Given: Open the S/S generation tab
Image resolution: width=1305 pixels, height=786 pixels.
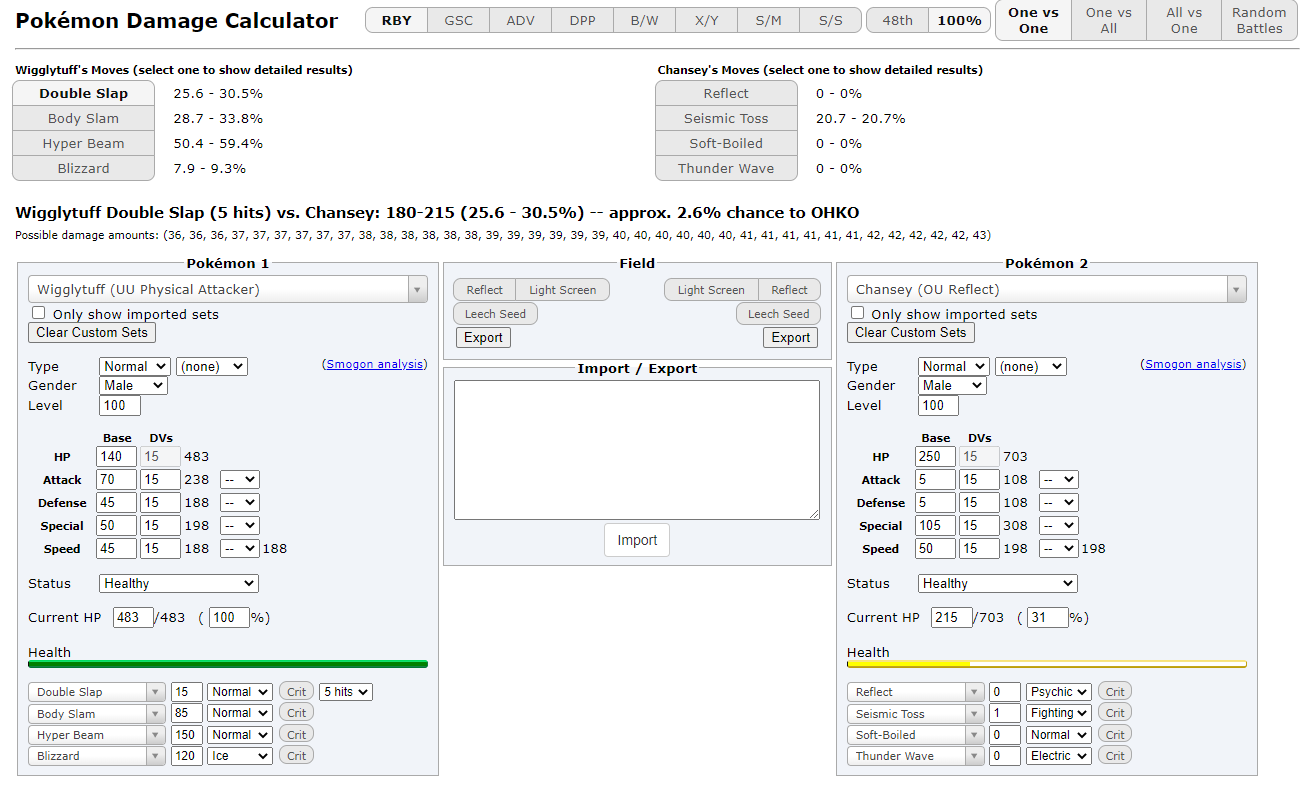Looking at the screenshot, I should [x=831, y=20].
